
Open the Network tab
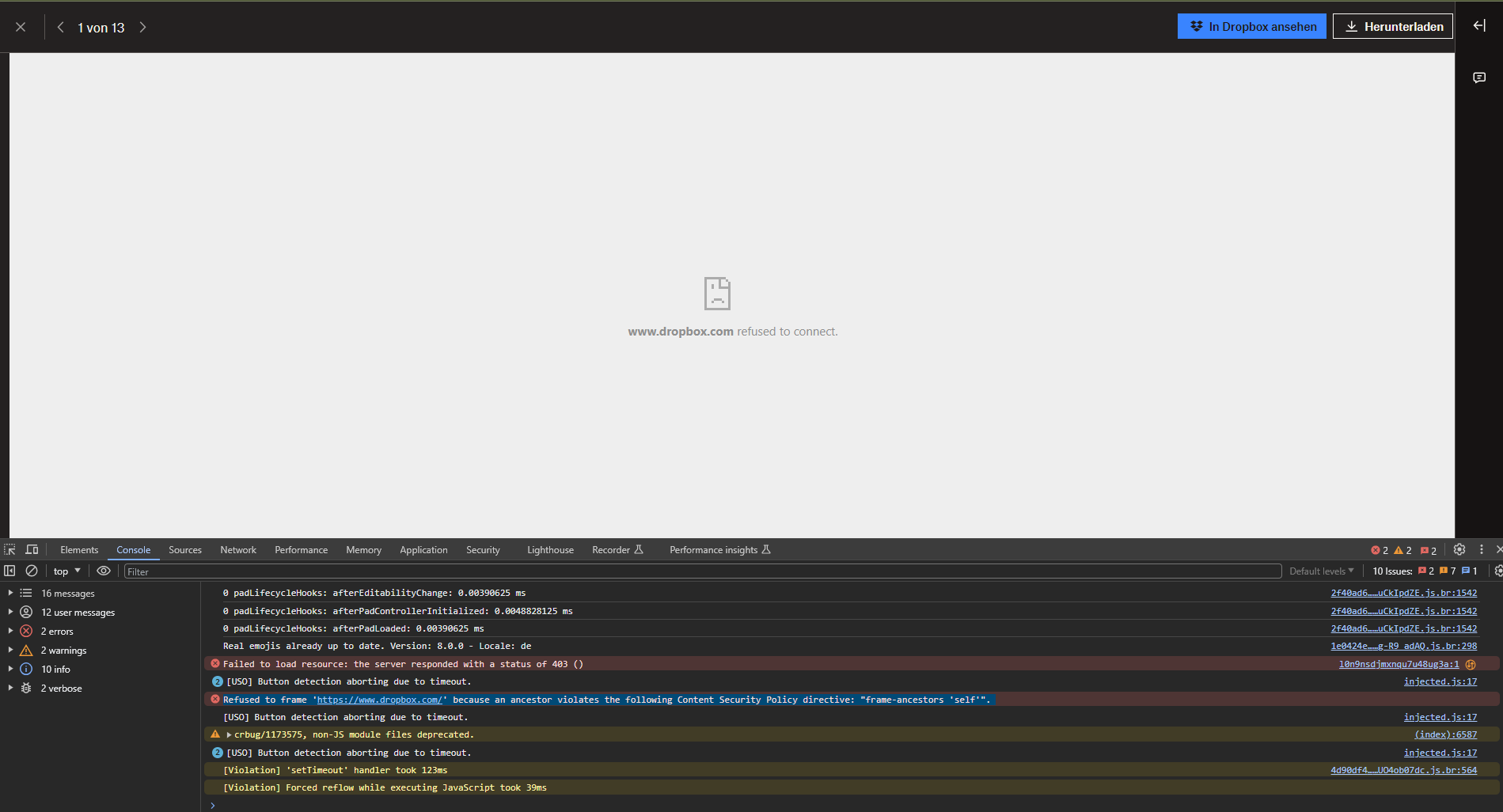click(238, 550)
